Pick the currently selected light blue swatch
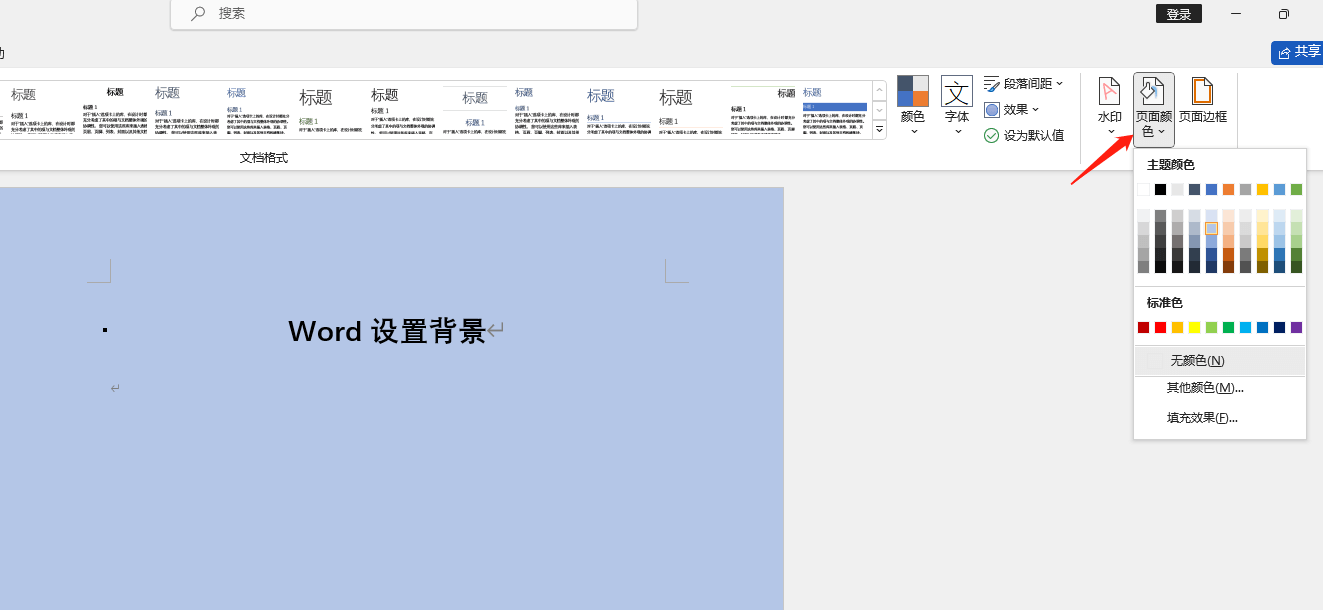 coord(1211,228)
